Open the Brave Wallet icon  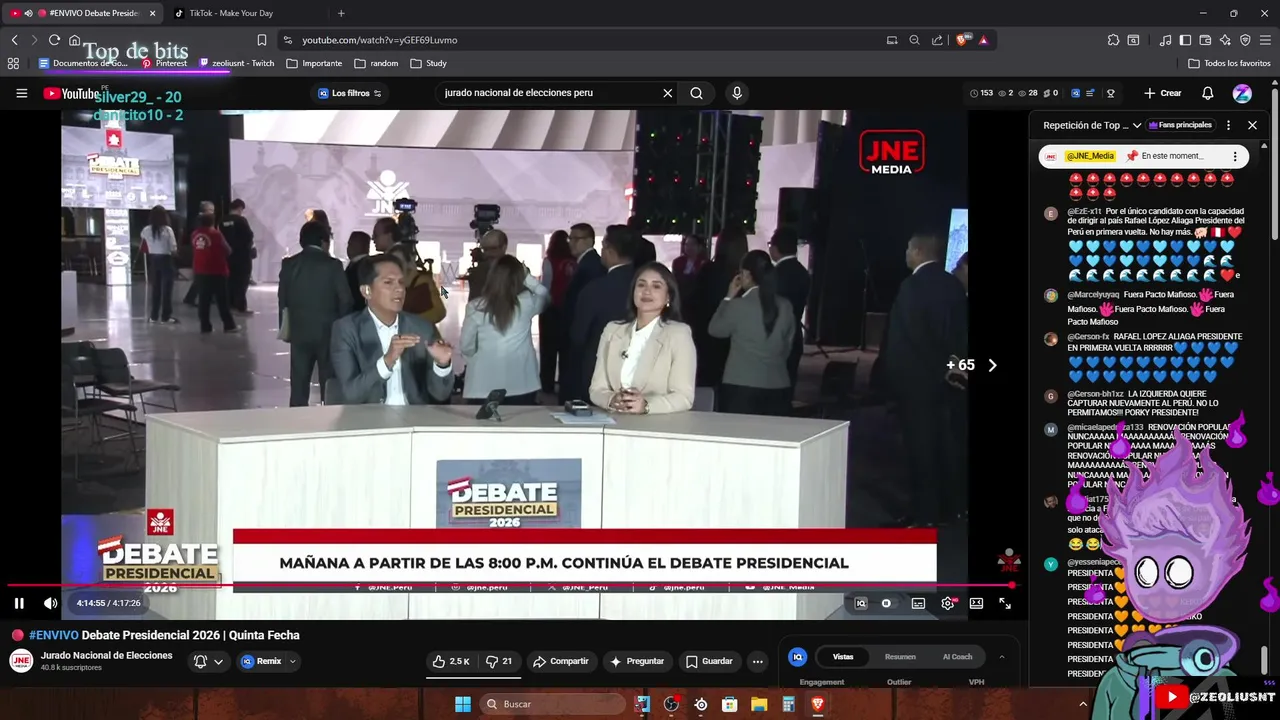pos(1205,40)
